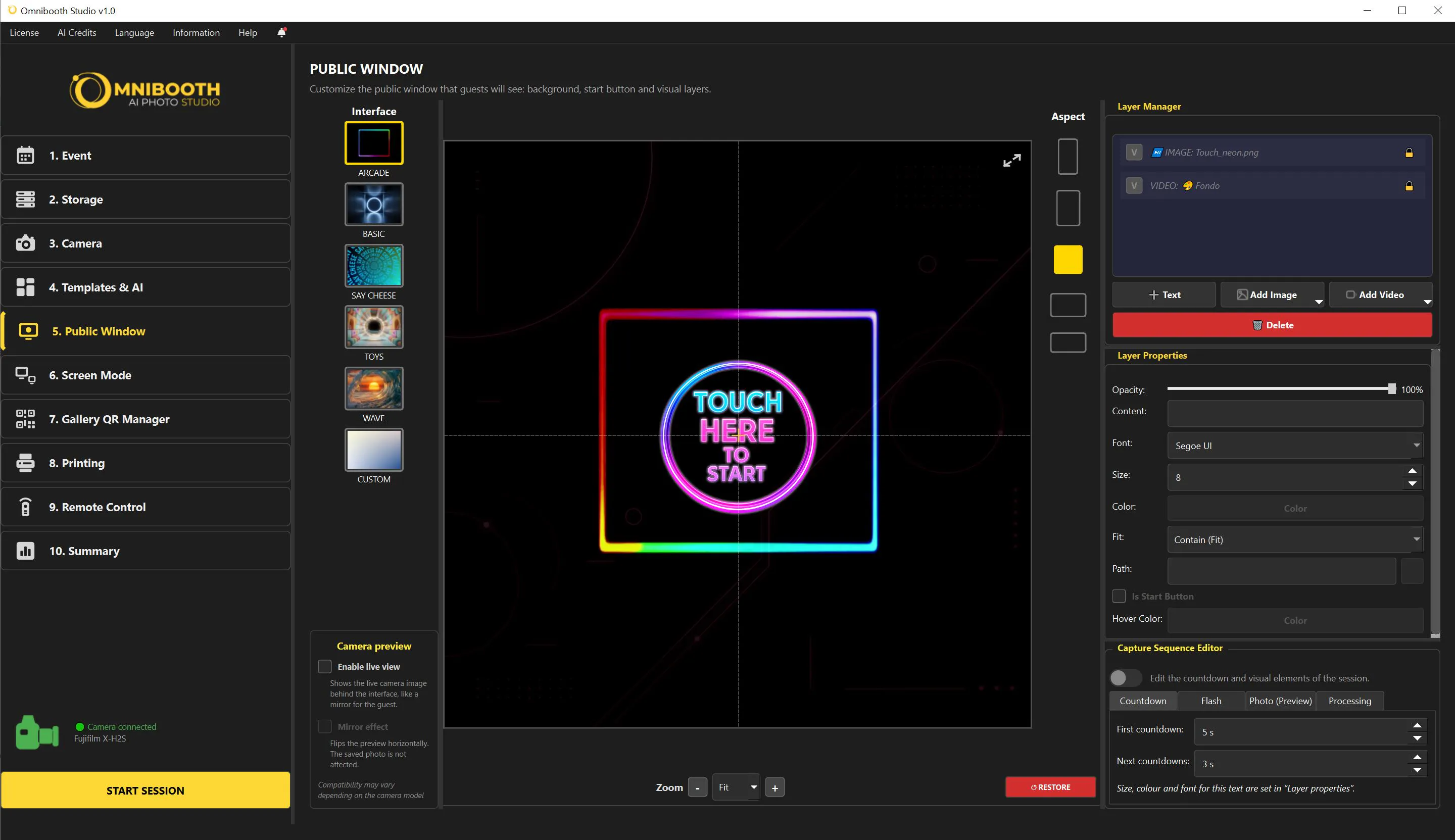Open the 10. Summary page

click(145, 551)
